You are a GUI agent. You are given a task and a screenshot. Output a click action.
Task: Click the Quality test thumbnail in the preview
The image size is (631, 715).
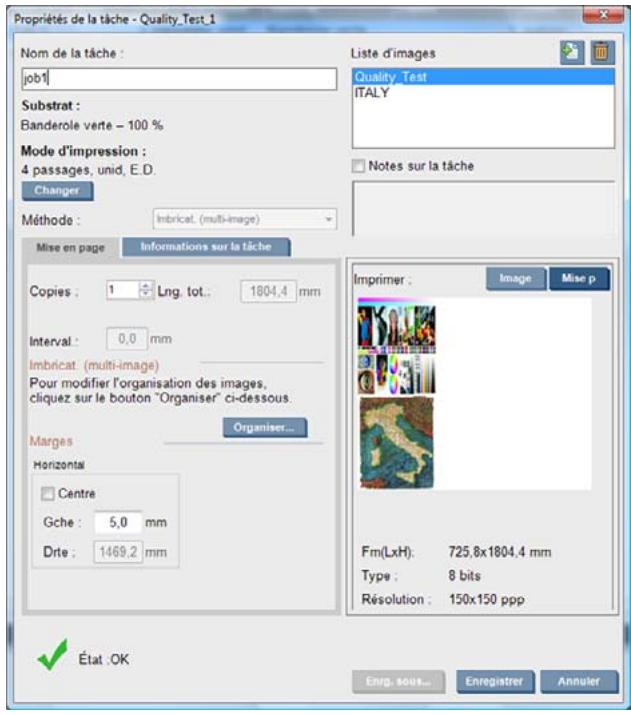397,347
